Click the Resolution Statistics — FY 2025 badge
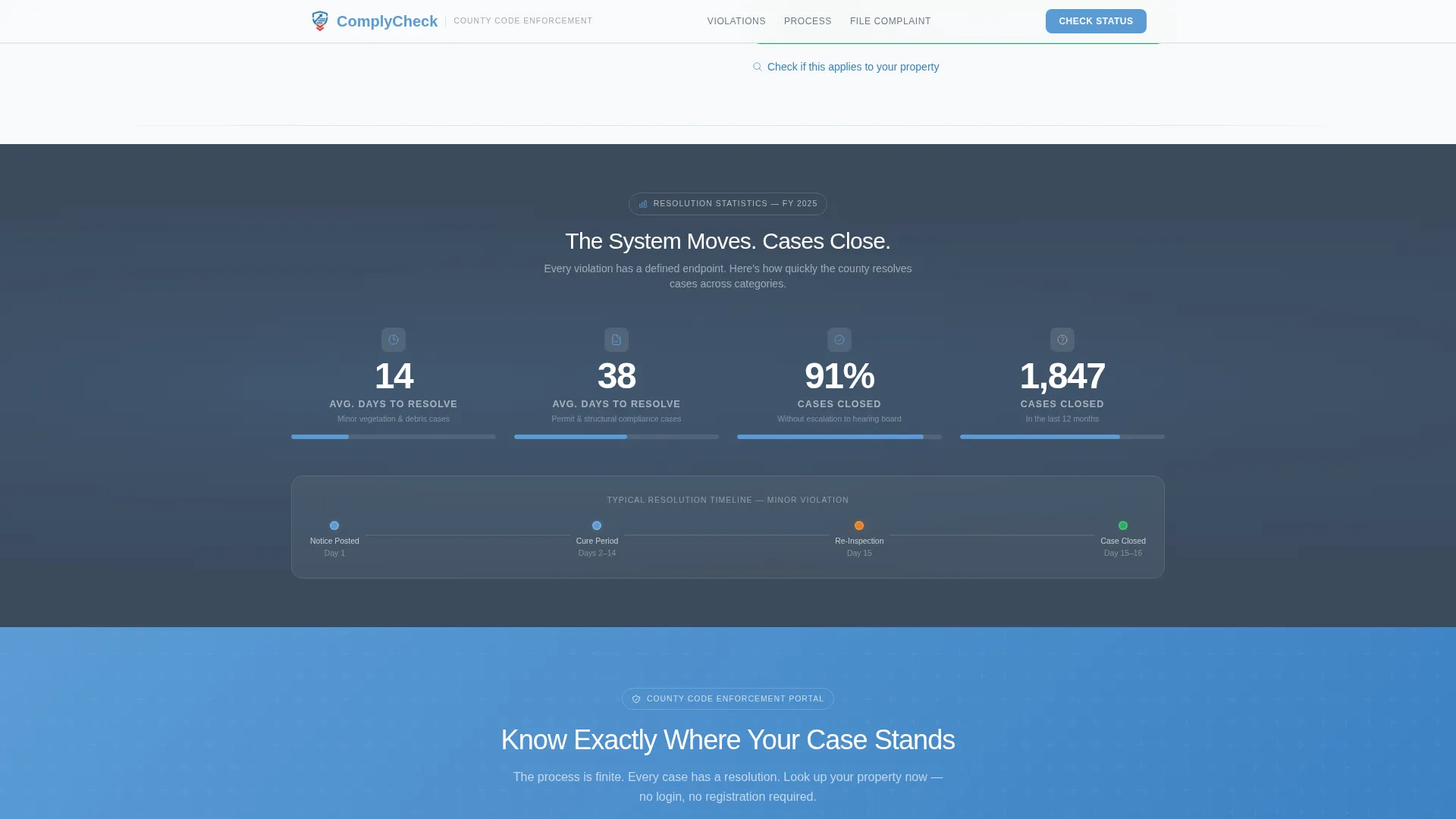Screen dimensions: 1456x819 pos(728,204)
